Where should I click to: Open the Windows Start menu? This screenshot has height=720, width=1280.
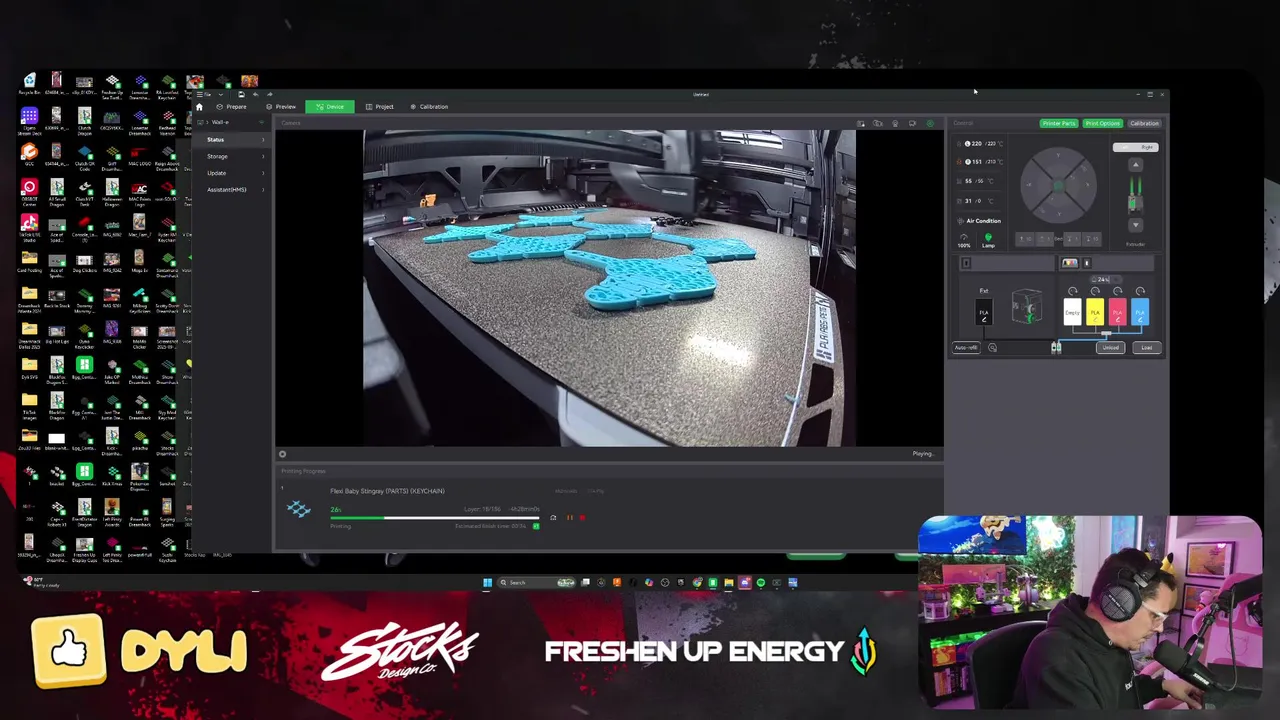pyautogui.click(x=487, y=582)
